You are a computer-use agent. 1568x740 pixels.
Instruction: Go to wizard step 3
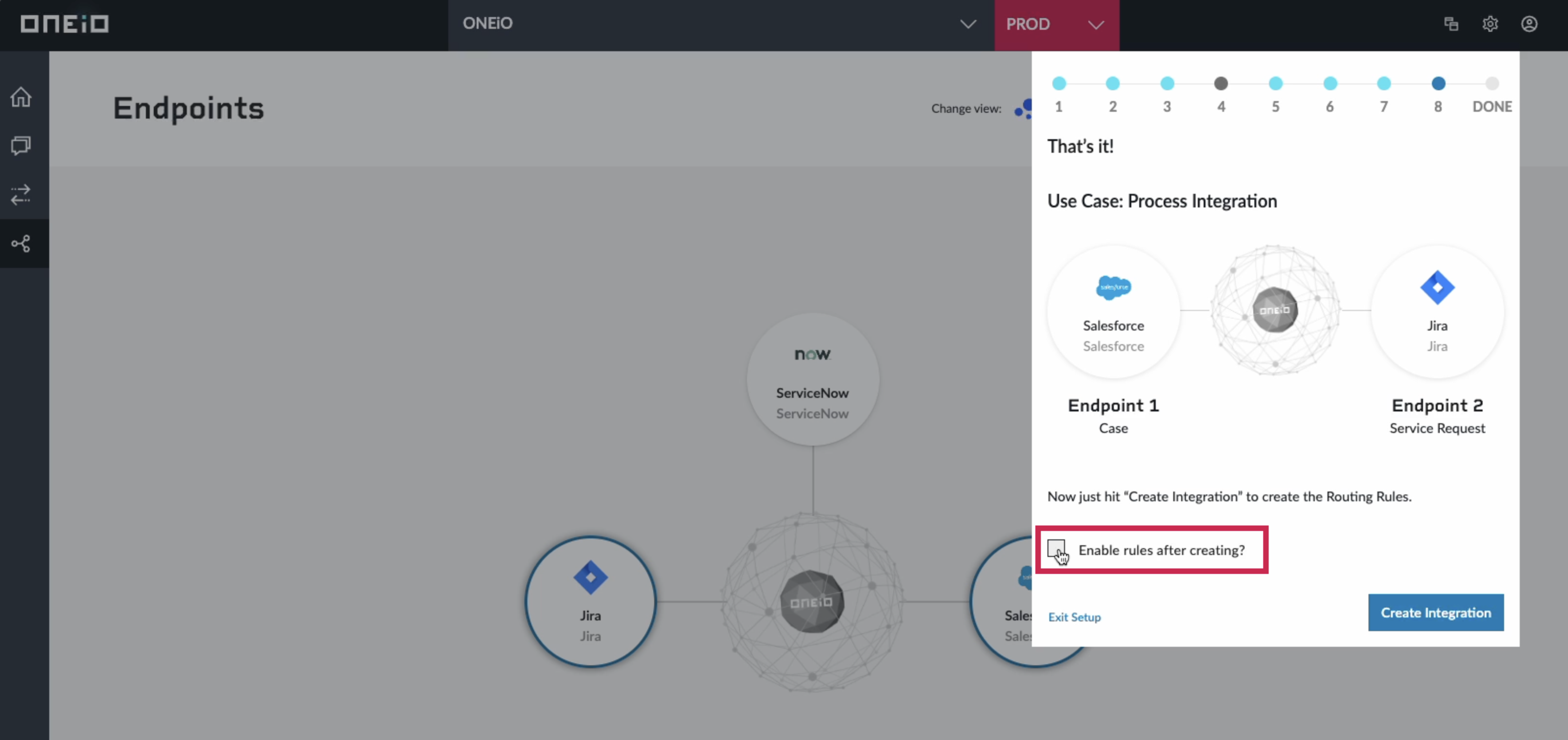(1167, 83)
